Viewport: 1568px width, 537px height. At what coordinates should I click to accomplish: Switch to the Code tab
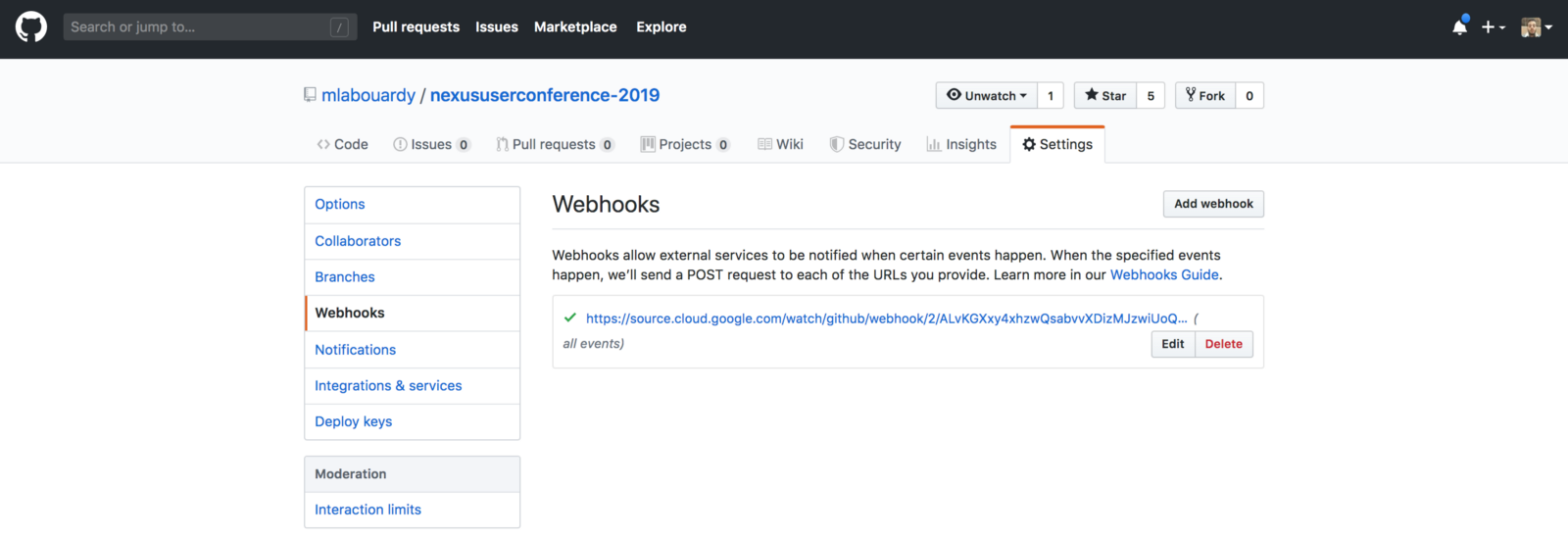(x=343, y=144)
